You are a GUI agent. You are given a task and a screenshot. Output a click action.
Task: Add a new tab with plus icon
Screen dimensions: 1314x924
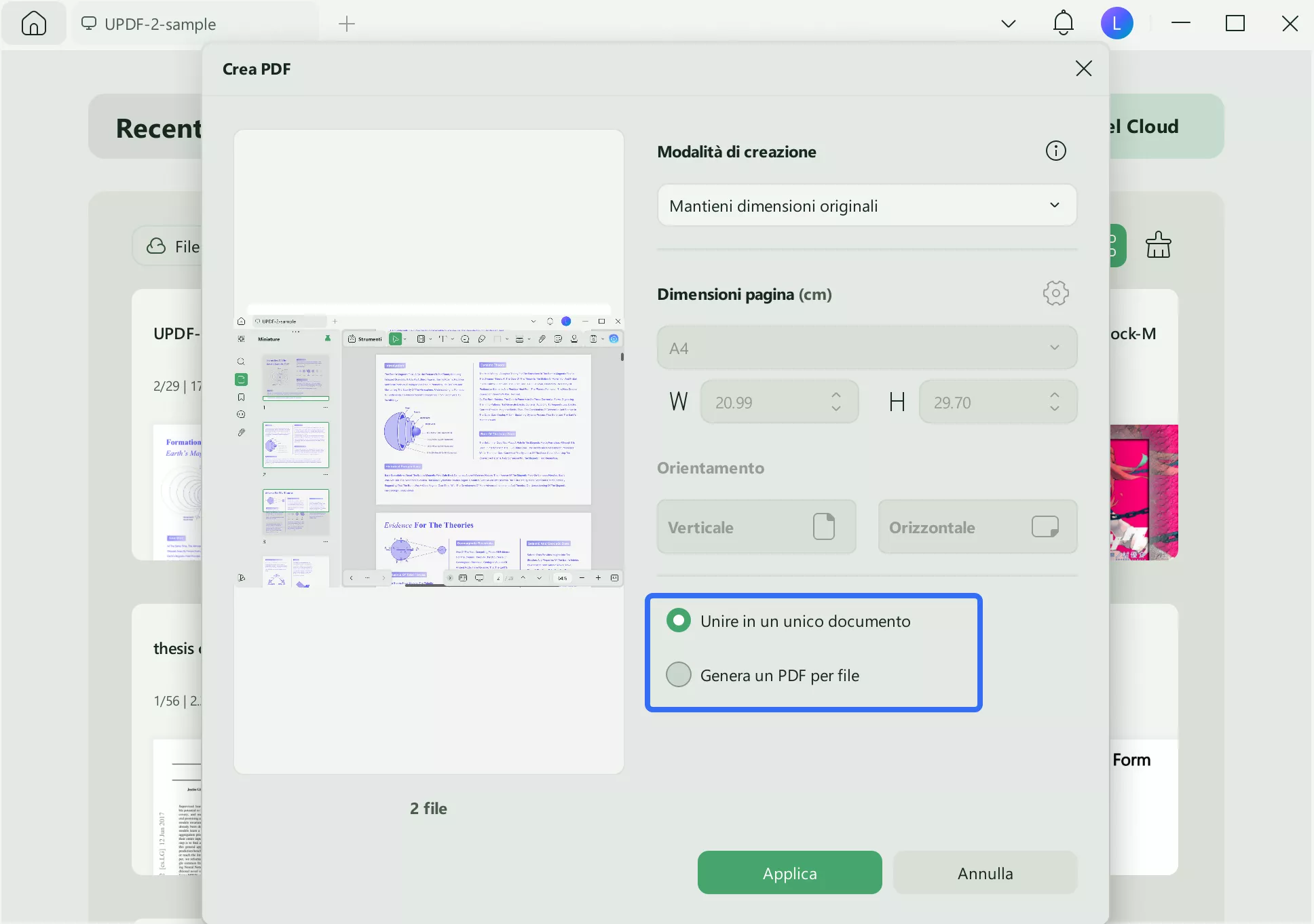tap(347, 24)
